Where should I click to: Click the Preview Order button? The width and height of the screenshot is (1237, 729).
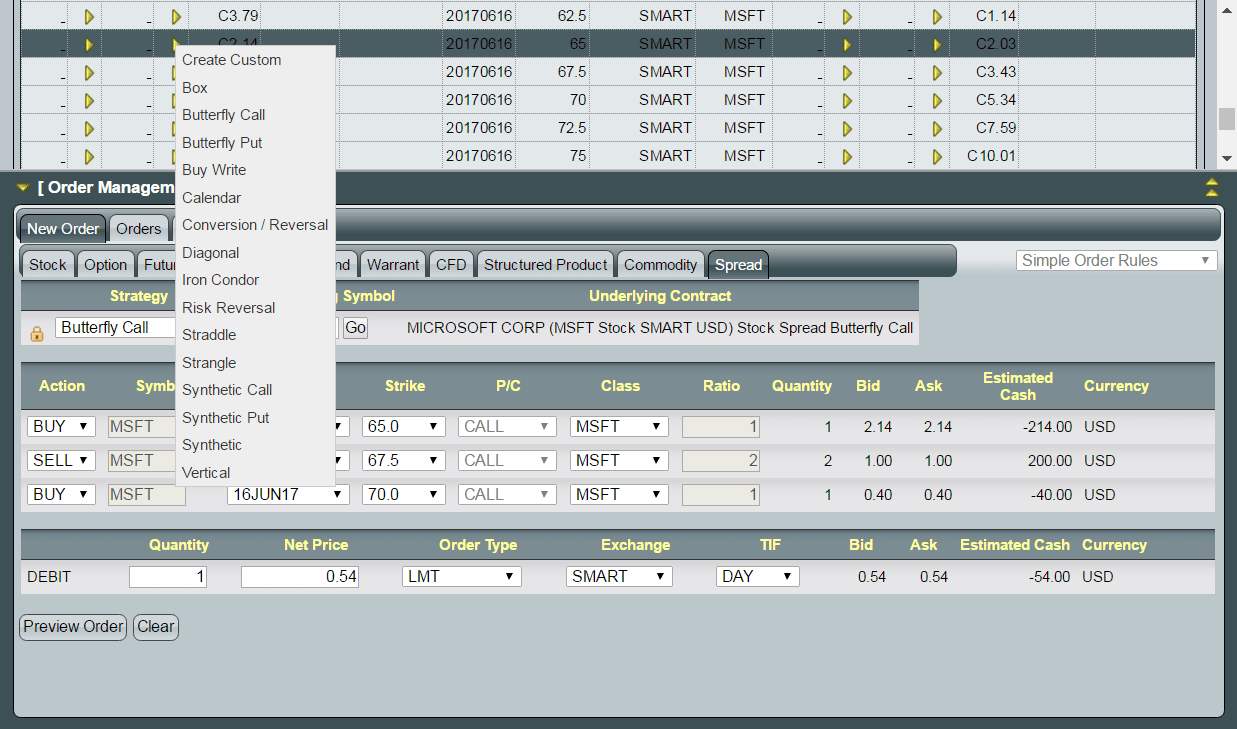click(72, 627)
